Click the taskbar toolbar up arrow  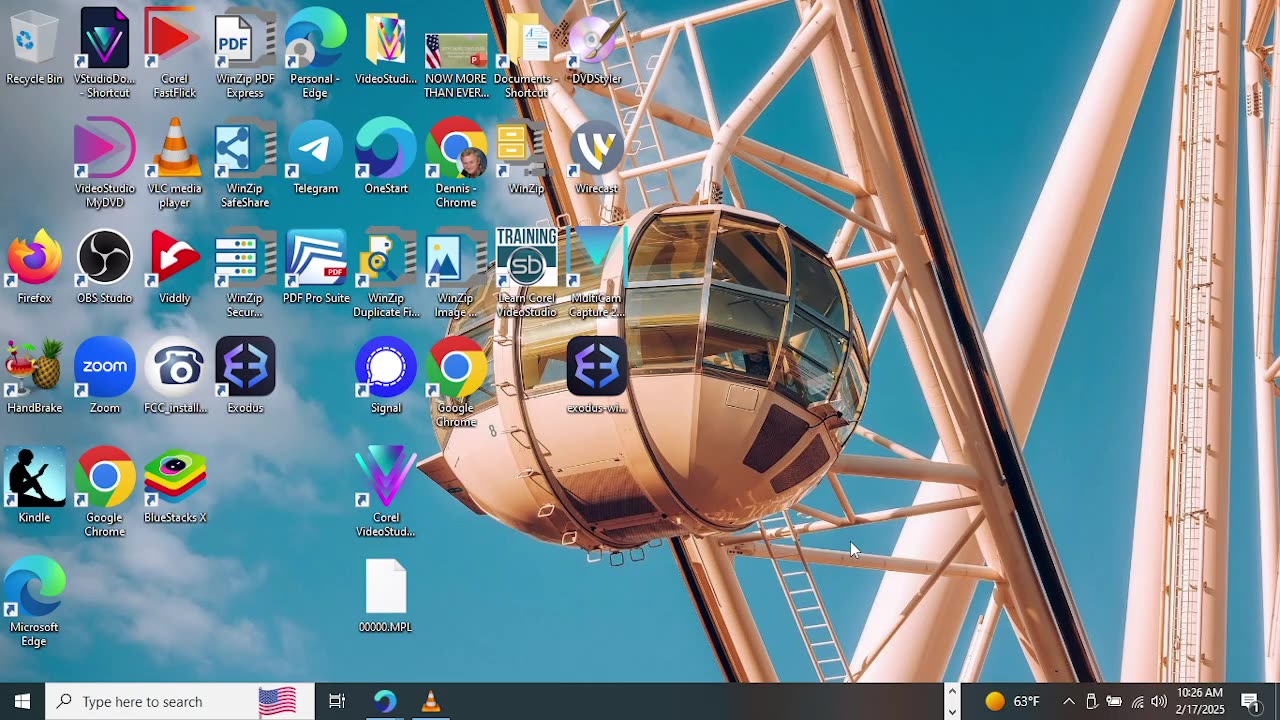coord(952,691)
